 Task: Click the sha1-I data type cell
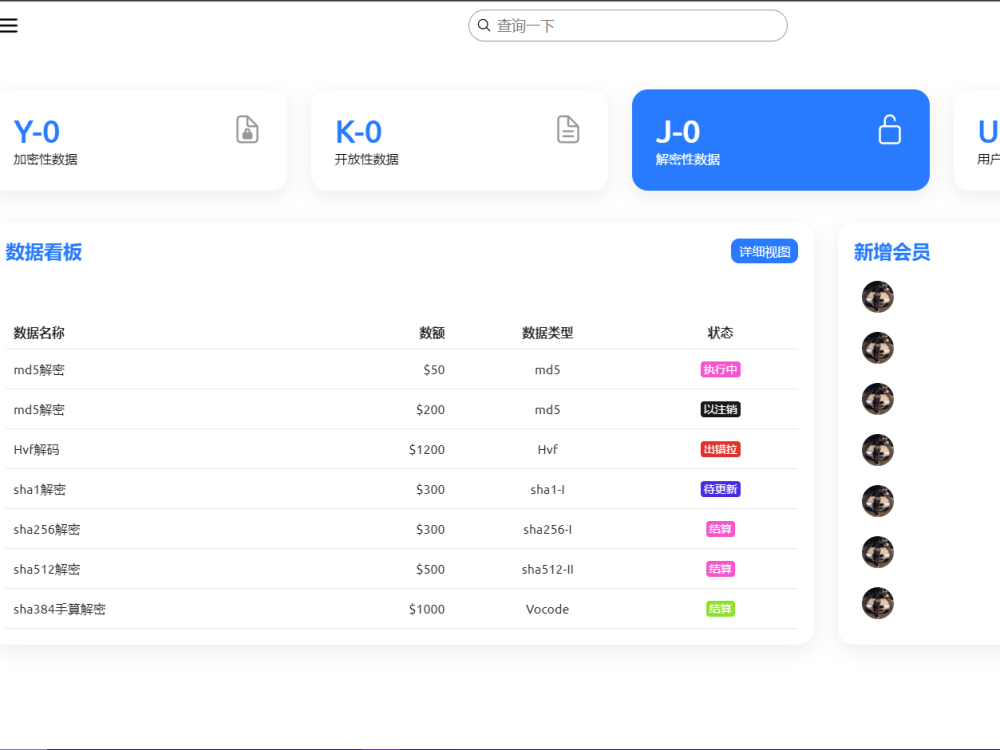[x=547, y=489]
